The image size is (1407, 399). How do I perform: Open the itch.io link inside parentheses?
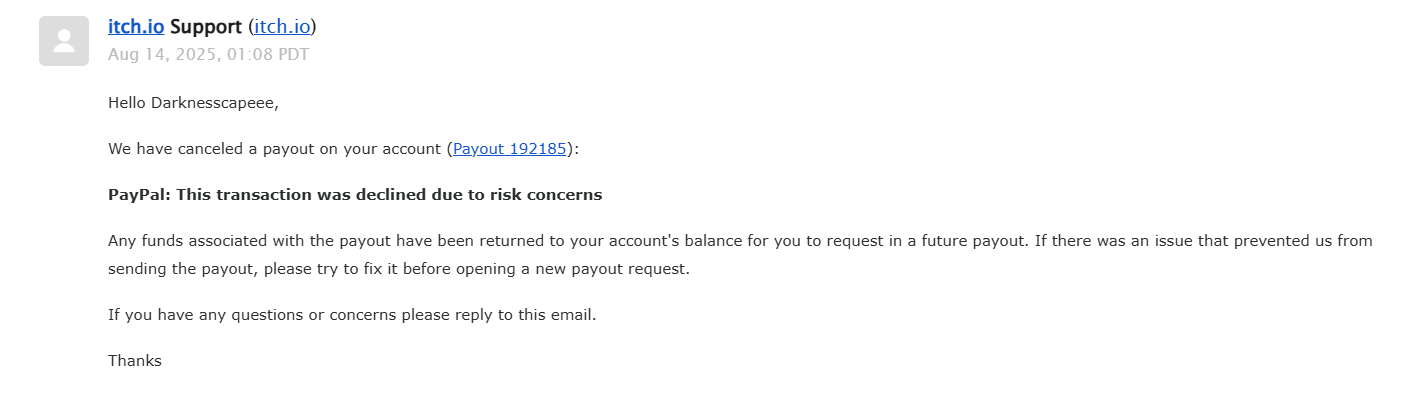[282, 27]
